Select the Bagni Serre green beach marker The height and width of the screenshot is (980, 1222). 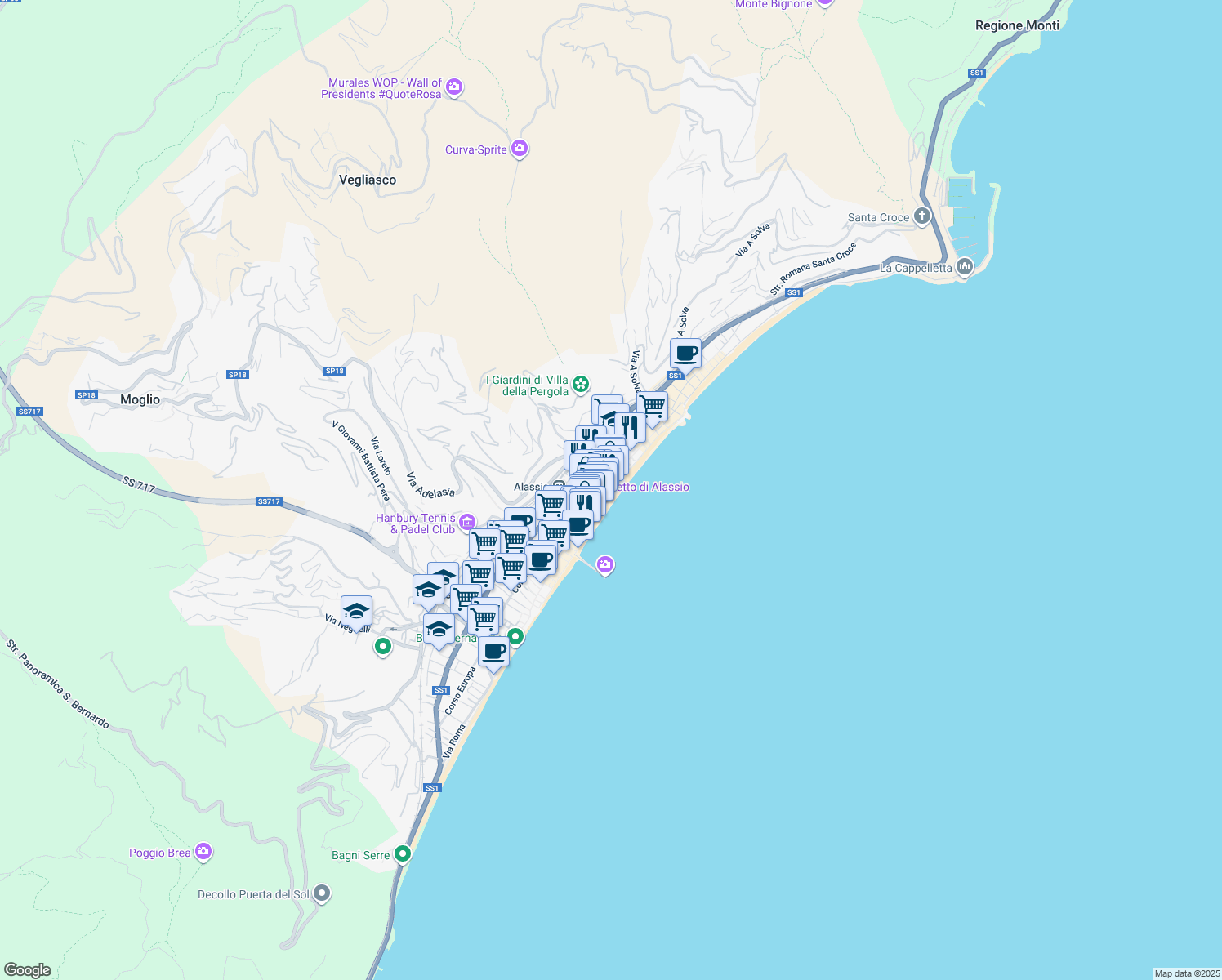tap(403, 854)
